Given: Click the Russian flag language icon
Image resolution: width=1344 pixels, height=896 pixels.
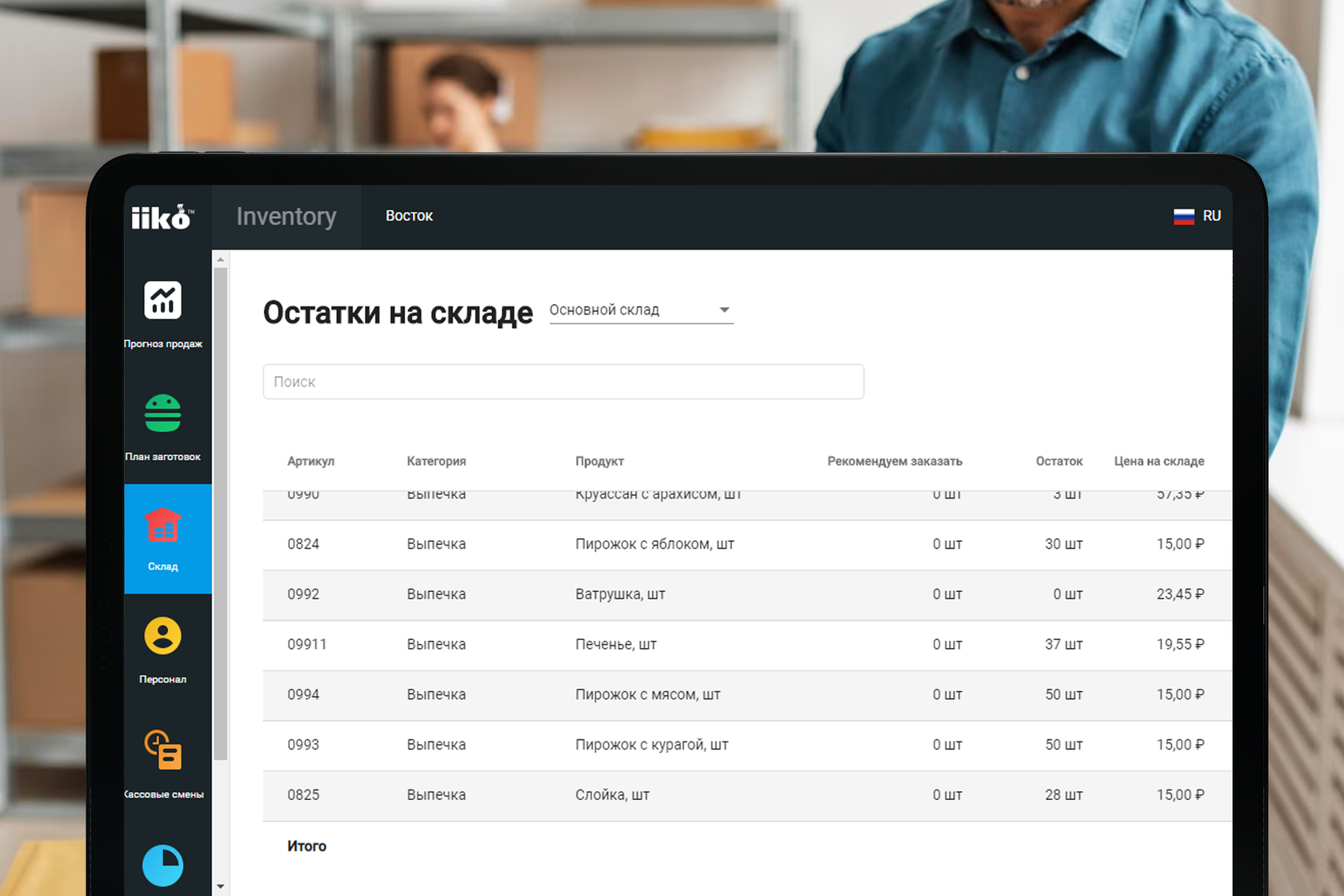Looking at the screenshot, I should point(1184,216).
